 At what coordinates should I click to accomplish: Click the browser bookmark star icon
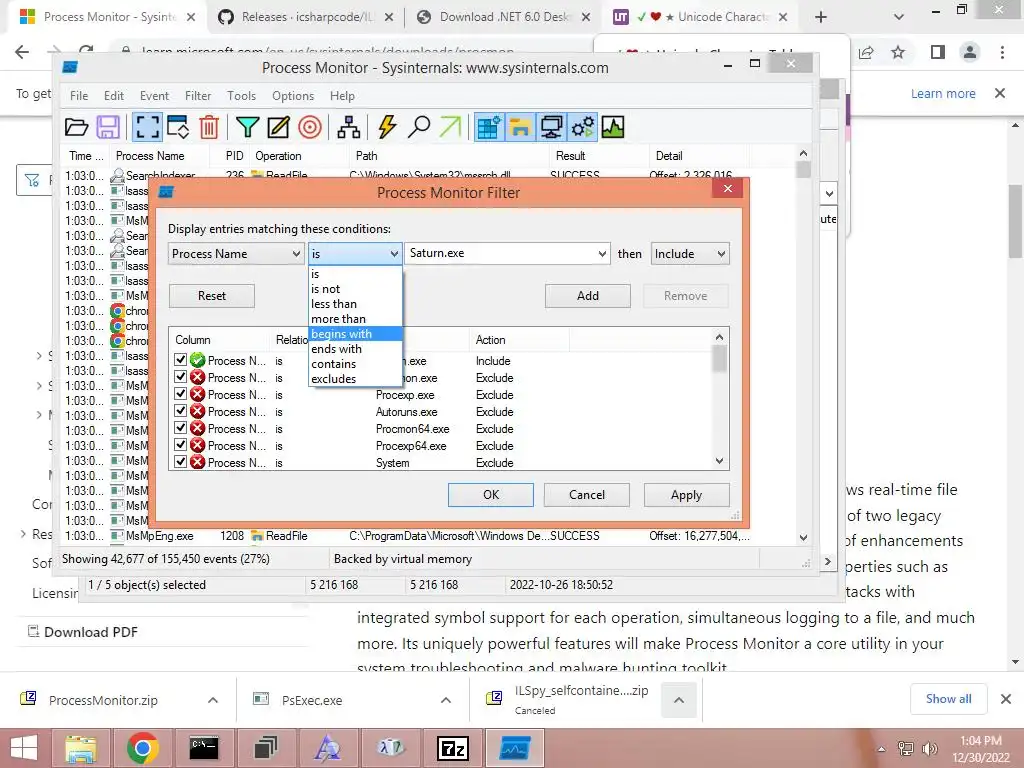pyautogui.click(x=898, y=52)
